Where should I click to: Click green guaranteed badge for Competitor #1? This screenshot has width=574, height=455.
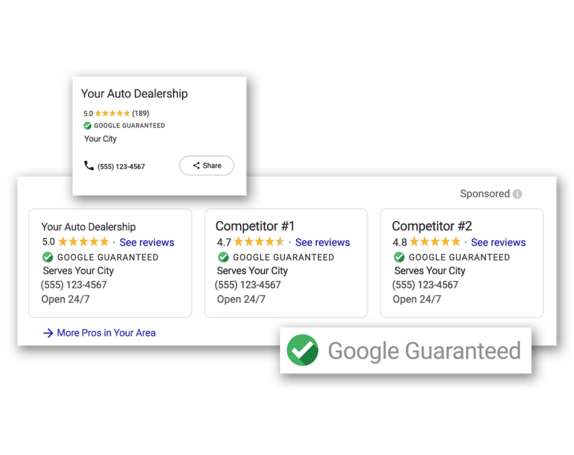223,257
